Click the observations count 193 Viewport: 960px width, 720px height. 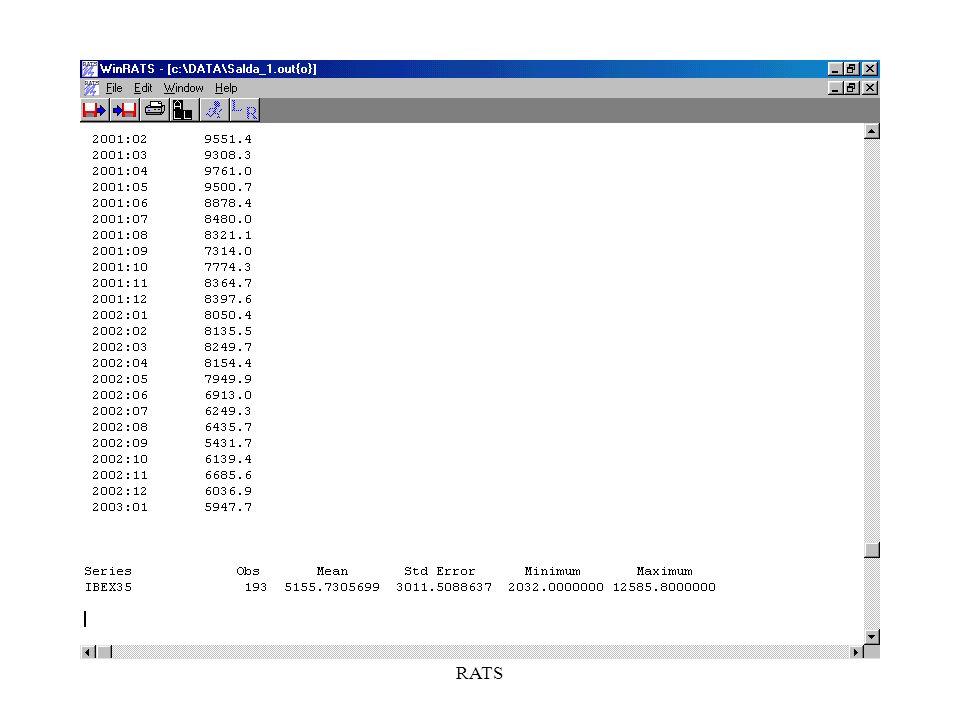pyautogui.click(x=256, y=587)
